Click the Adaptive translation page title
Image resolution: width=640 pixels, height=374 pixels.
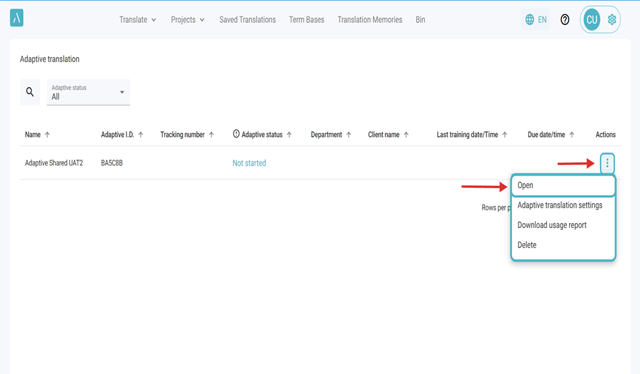pos(50,59)
